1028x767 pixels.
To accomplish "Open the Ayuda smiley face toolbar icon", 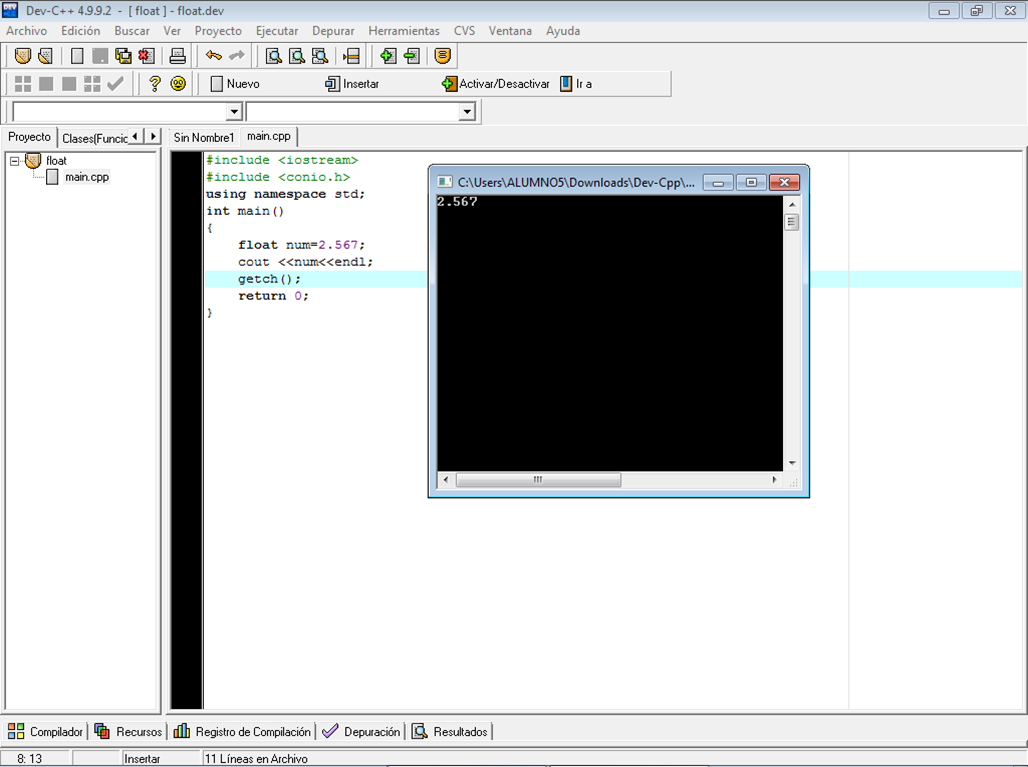I will pos(178,84).
